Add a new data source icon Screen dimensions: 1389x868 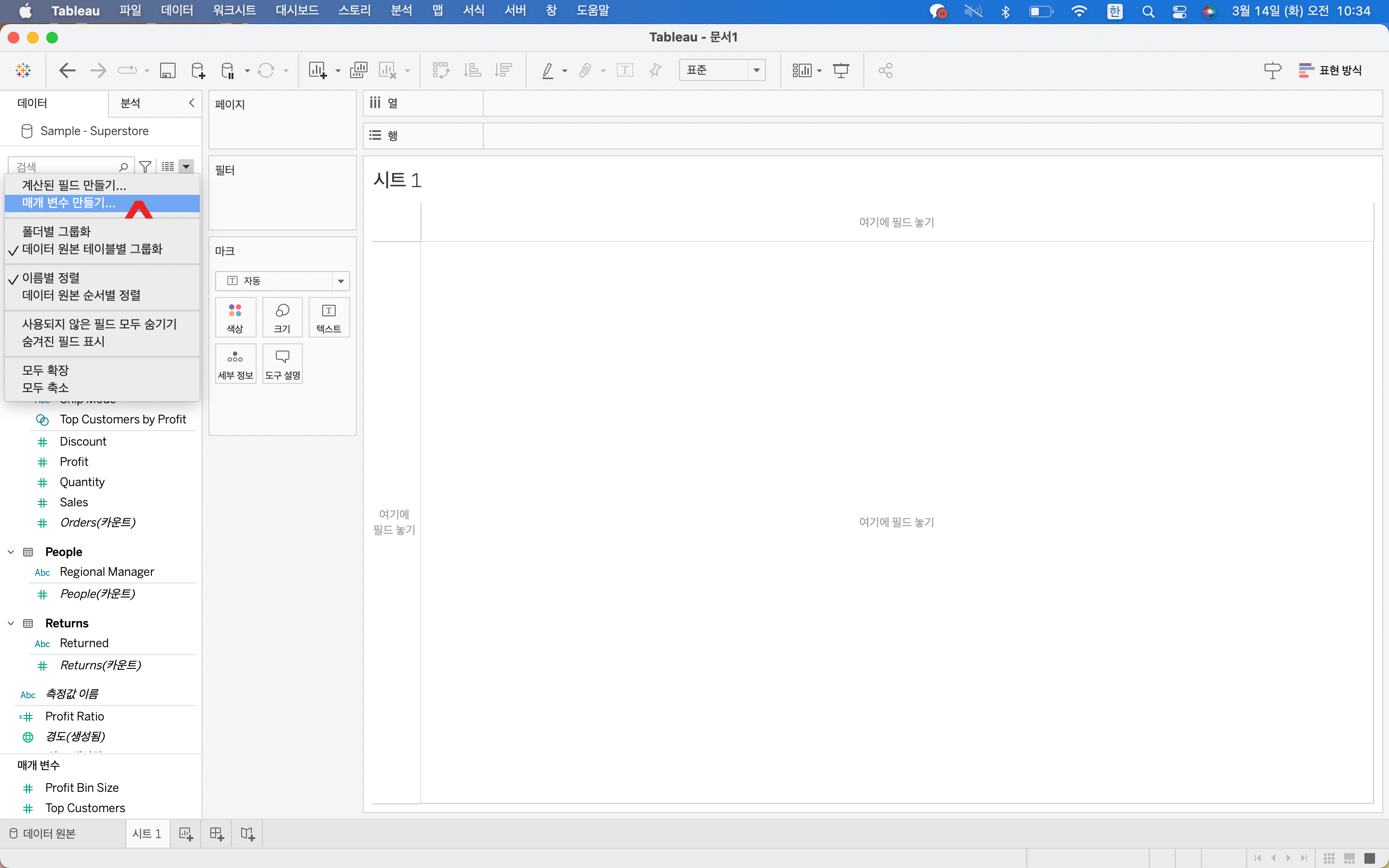[x=198, y=70]
